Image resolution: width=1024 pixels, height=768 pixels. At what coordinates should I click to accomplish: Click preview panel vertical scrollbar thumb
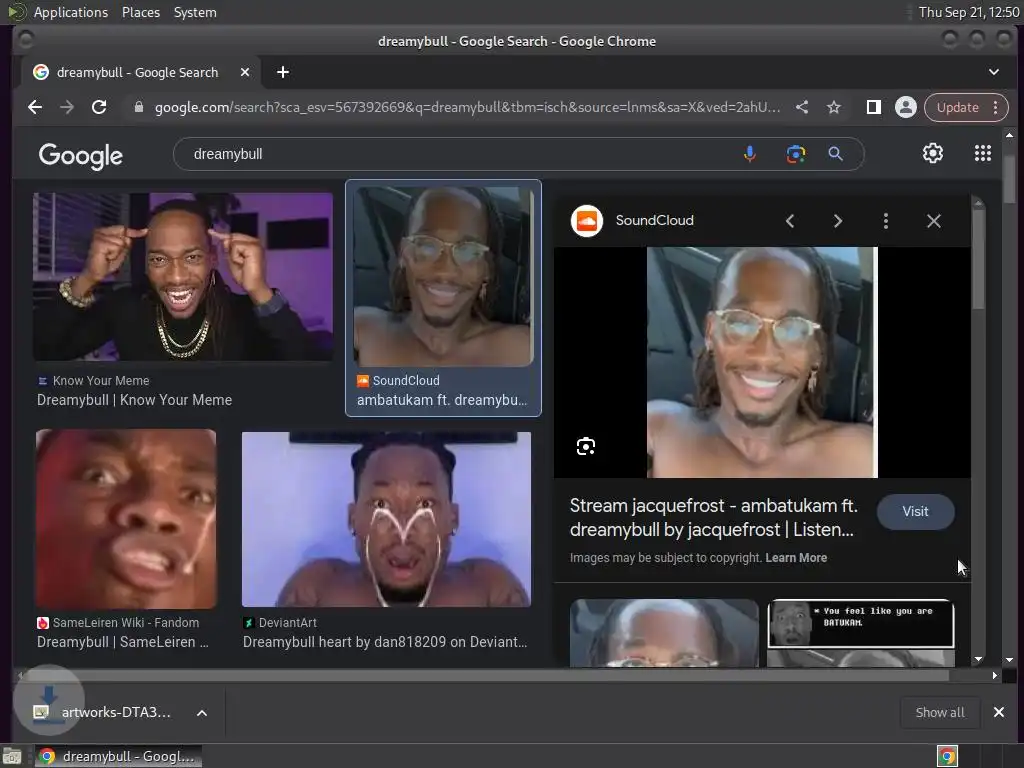point(978,261)
